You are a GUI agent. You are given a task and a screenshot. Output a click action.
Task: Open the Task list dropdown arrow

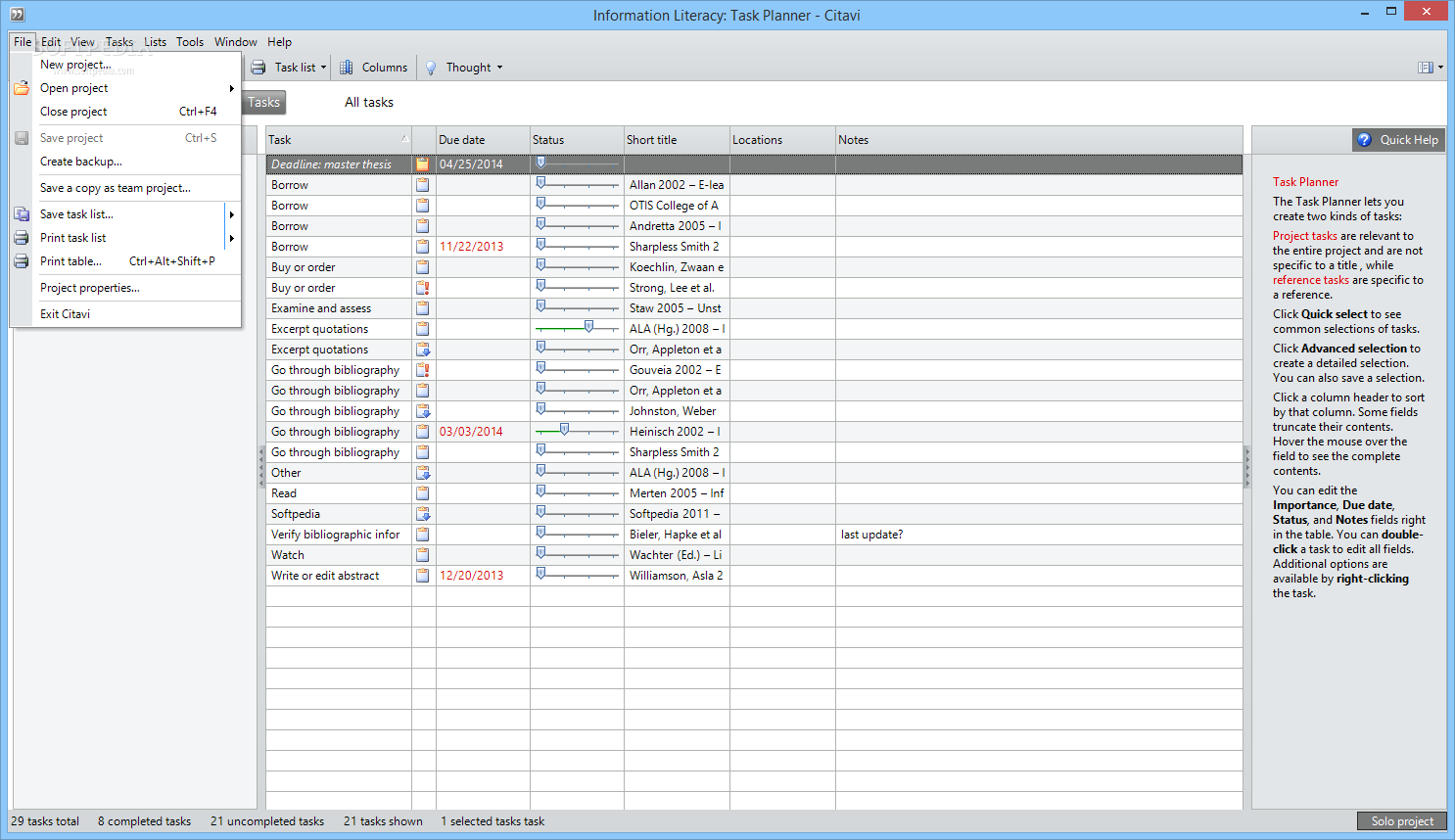[x=323, y=68]
